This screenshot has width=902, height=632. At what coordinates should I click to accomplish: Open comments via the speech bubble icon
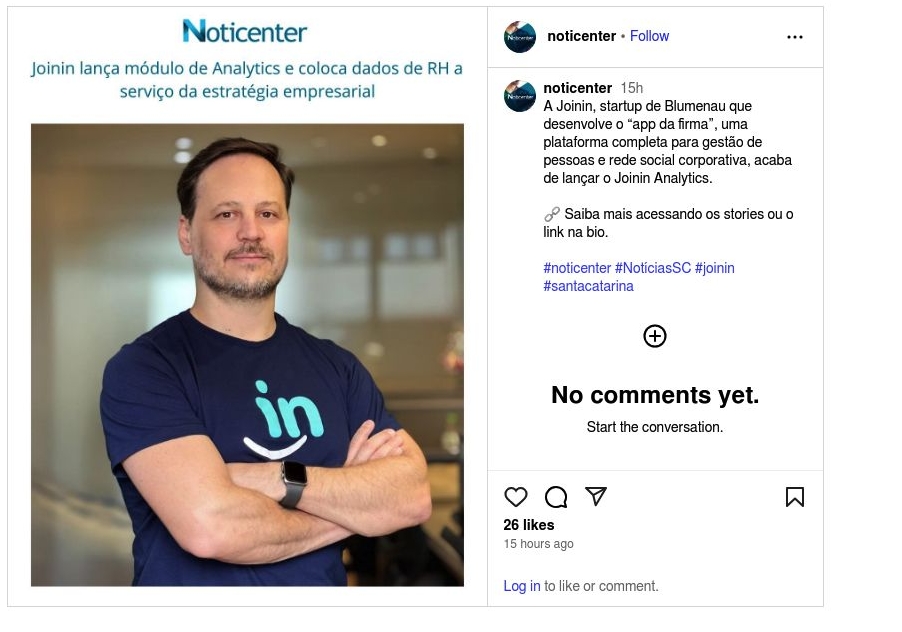pyautogui.click(x=556, y=497)
